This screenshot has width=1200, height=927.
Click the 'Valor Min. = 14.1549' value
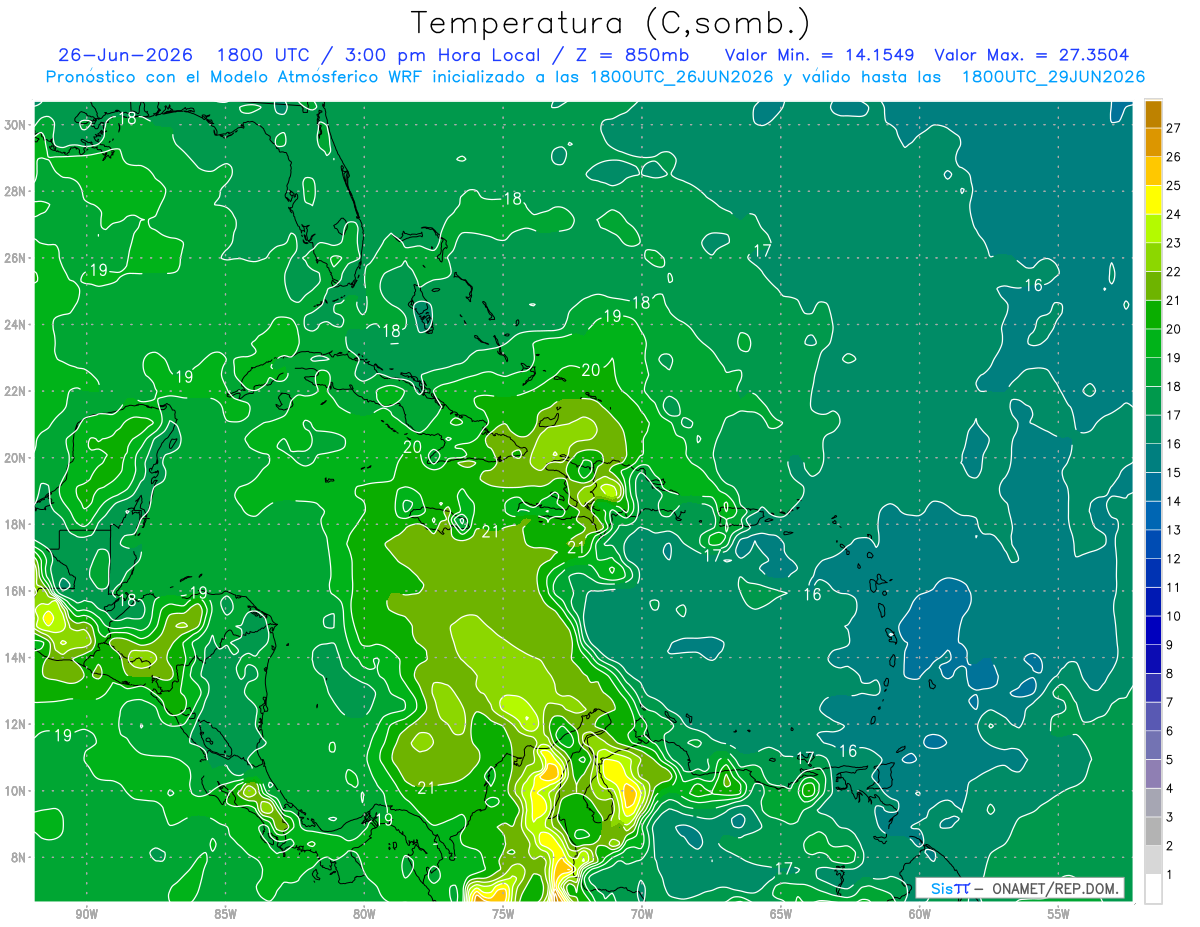pyautogui.click(x=819, y=55)
